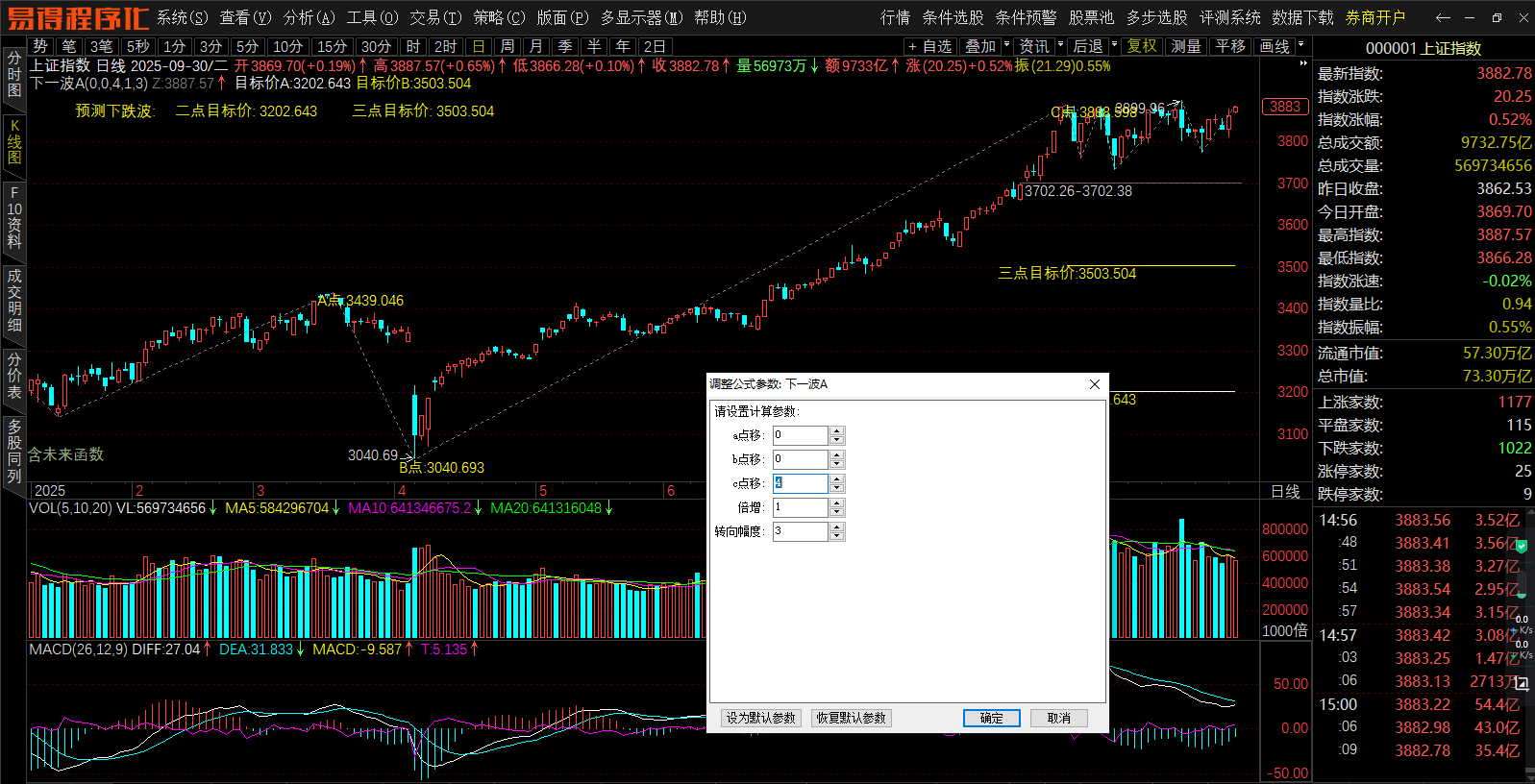Click the 测量 measure tool
Screen dimensions: 1535x784
point(1186,46)
